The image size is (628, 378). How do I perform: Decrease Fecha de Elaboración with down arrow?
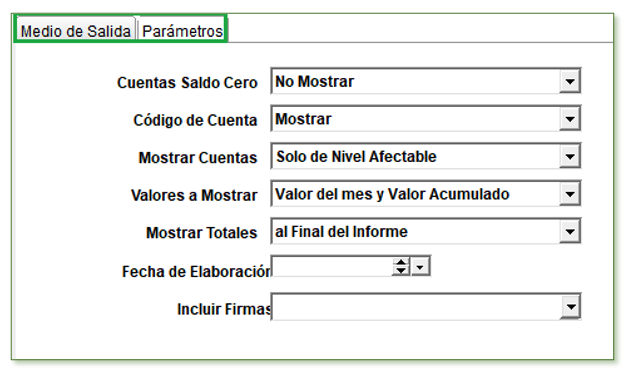pos(401,271)
